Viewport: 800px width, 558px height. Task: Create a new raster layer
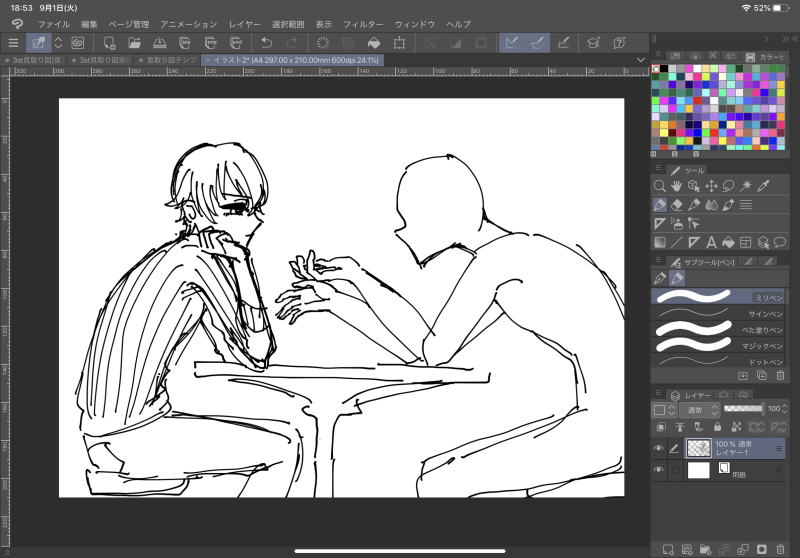667,549
